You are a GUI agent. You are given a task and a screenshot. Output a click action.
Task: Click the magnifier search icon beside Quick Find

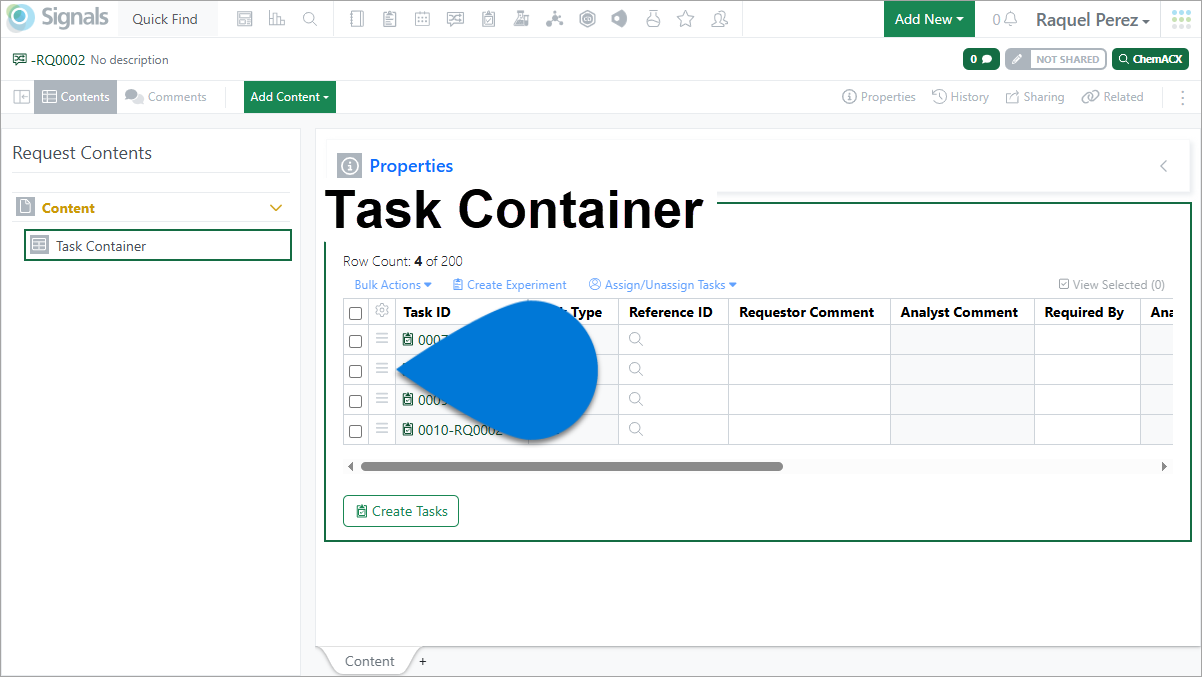(x=310, y=19)
